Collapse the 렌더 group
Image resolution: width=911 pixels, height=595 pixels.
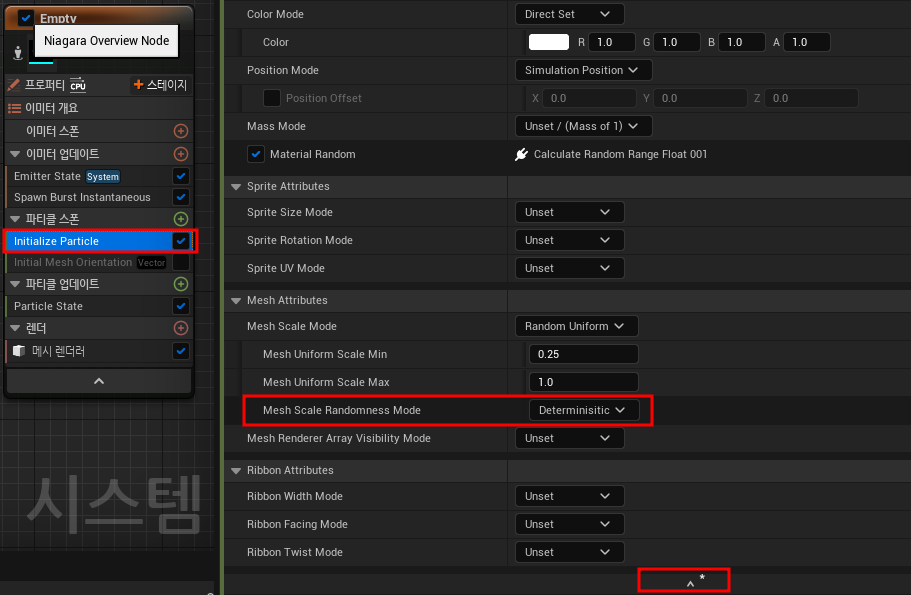coord(15,328)
